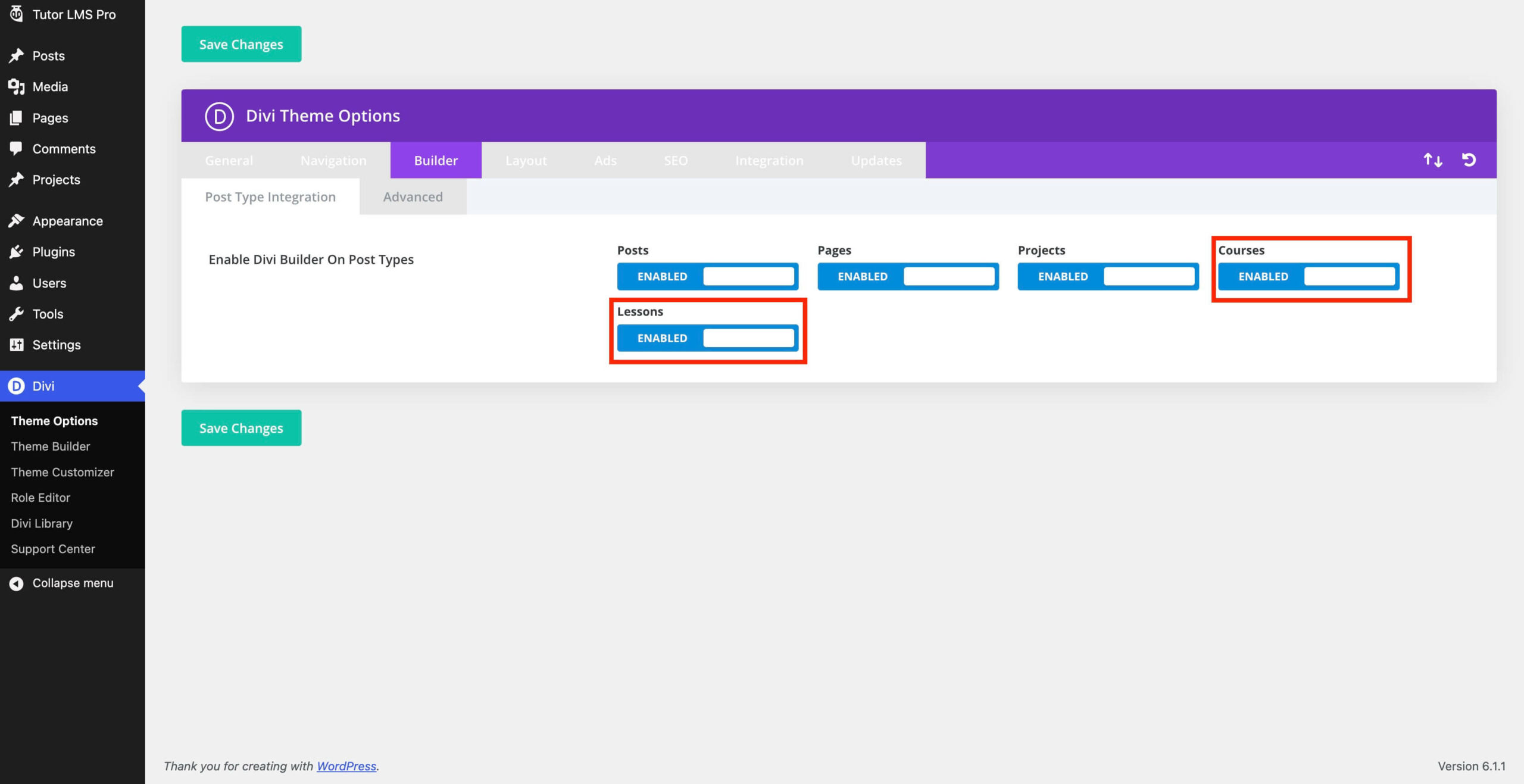Toggle Divi Builder for Pages

(x=908, y=276)
